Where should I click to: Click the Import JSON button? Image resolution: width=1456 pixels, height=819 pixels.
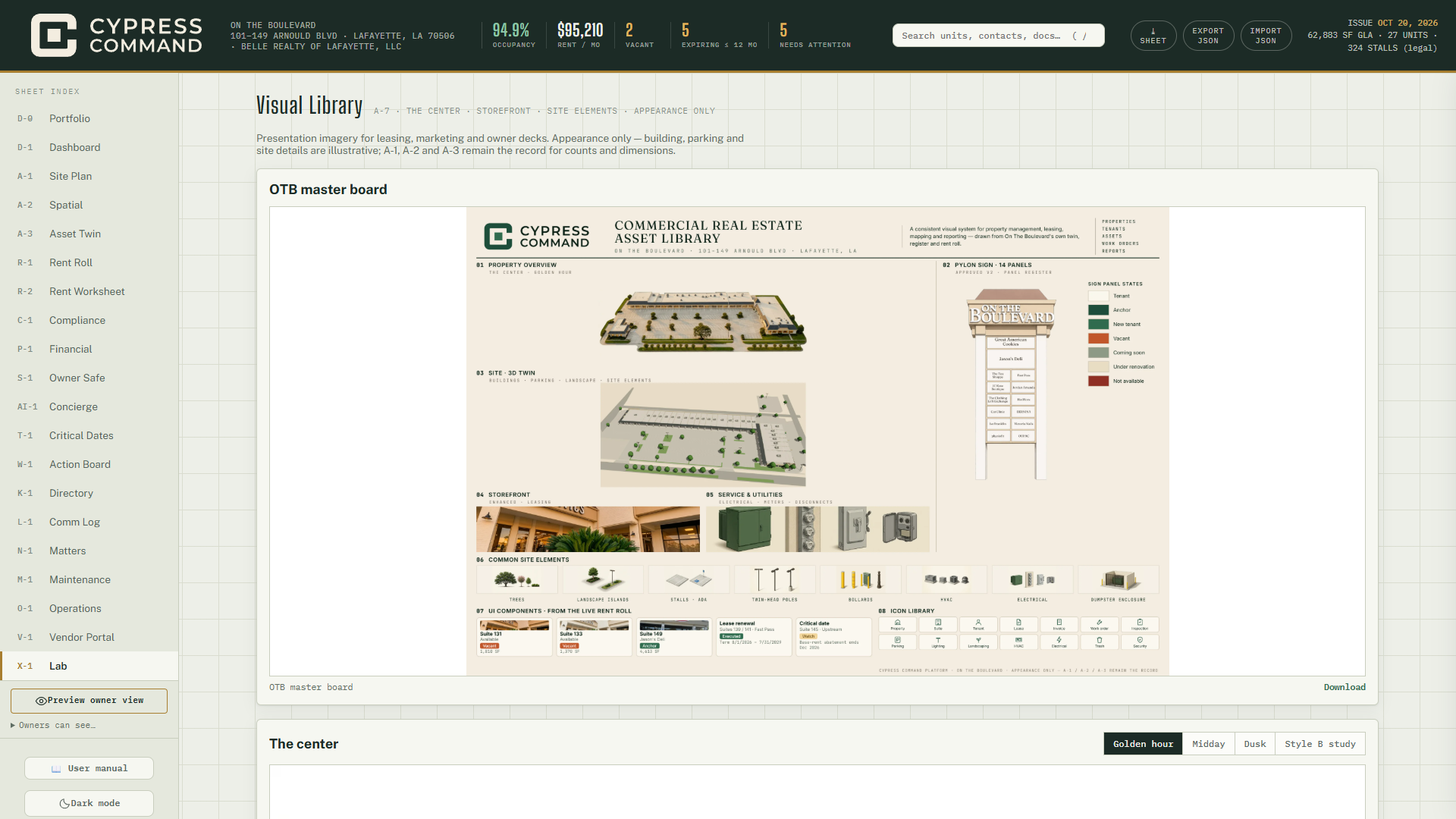click(x=1266, y=36)
